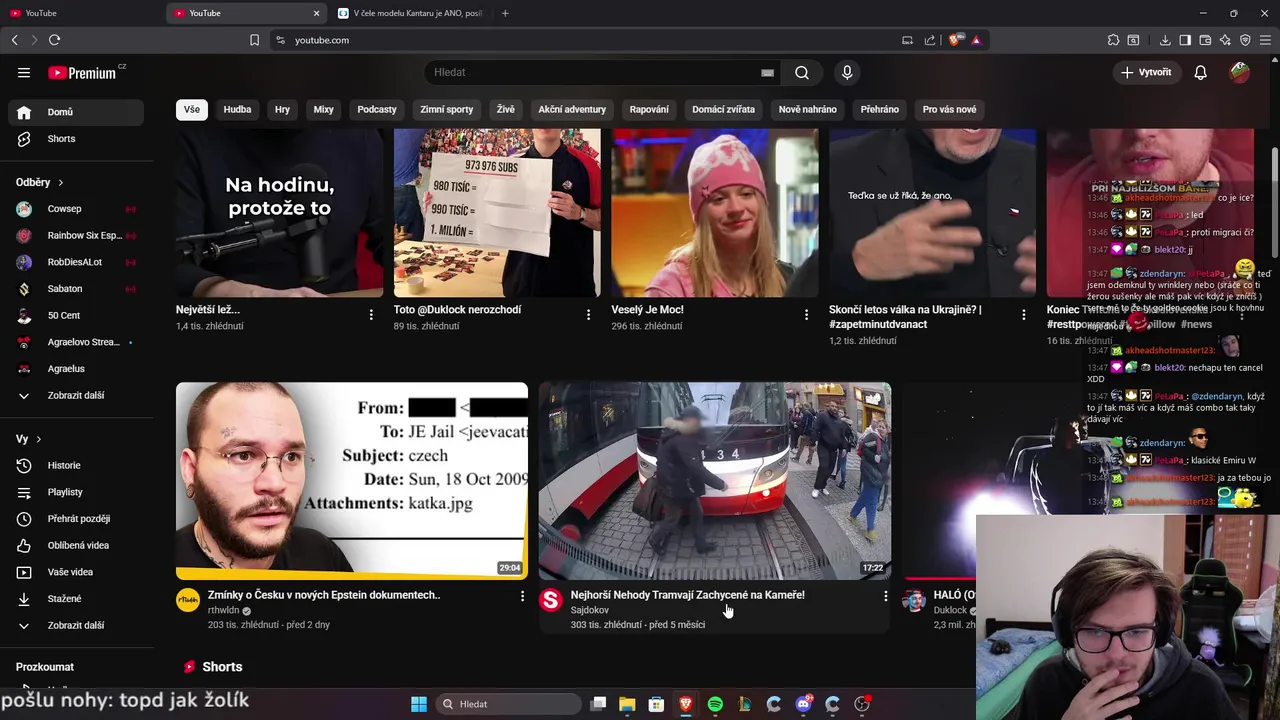Open Discord from the taskbar
The image size is (1280, 720).
point(803,704)
